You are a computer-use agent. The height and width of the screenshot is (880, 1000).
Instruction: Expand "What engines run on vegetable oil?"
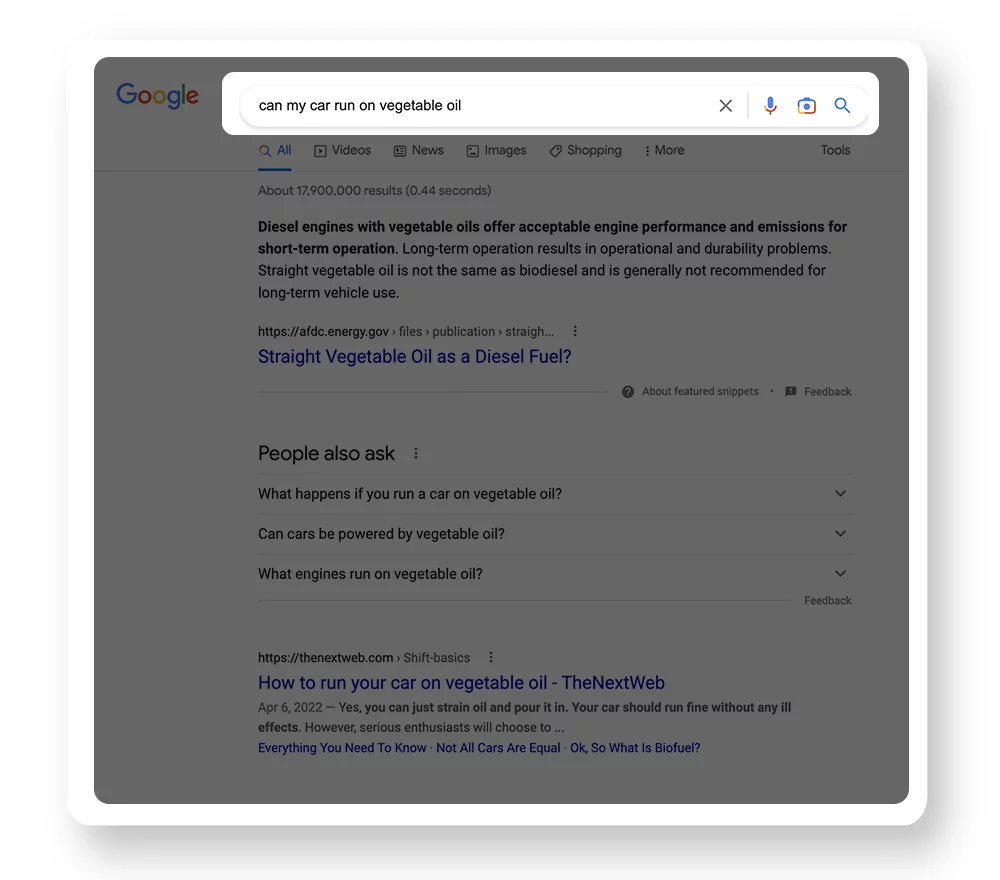coord(840,574)
